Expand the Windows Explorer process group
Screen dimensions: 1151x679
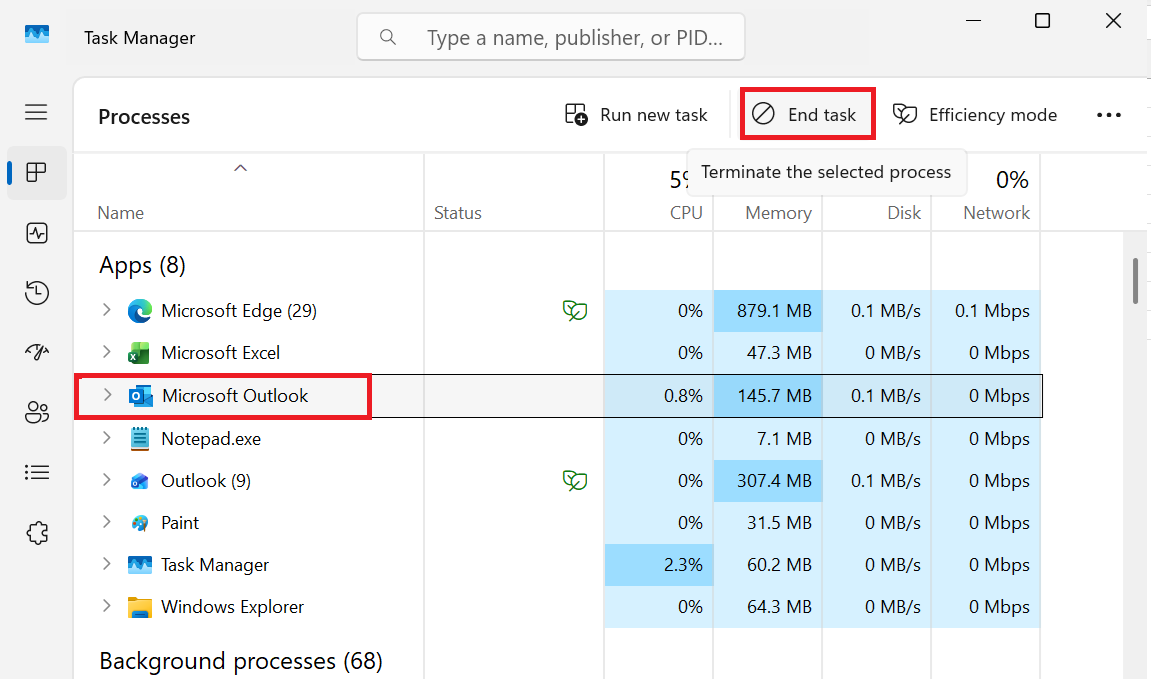pyautogui.click(x=106, y=606)
